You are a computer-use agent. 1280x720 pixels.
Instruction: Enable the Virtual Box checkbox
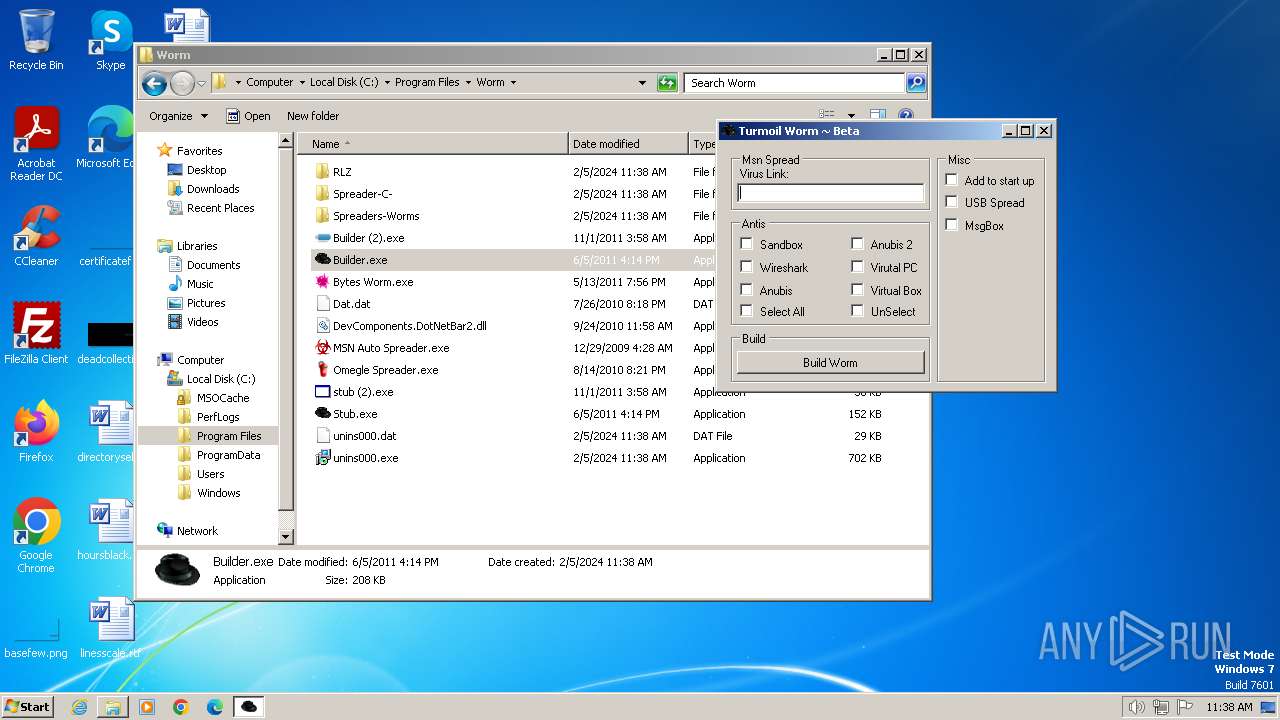(857, 290)
